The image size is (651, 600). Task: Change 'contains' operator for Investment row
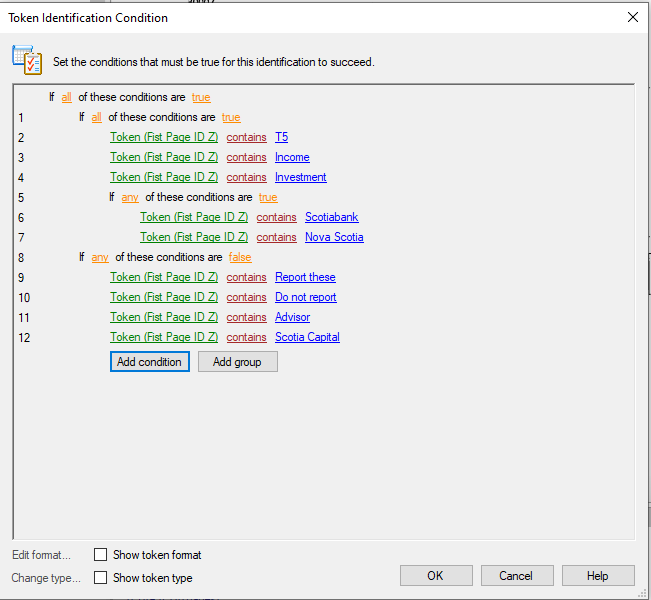pyautogui.click(x=247, y=177)
